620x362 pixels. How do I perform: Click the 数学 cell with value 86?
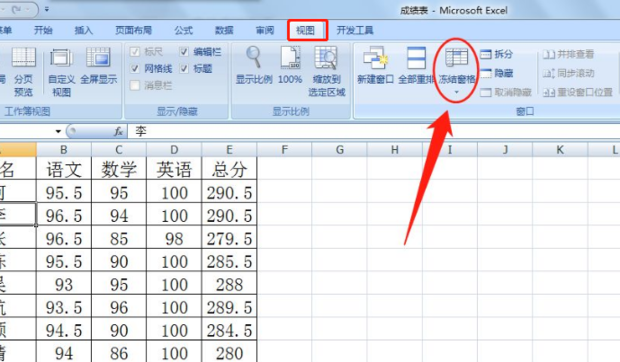[x=119, y=352]
